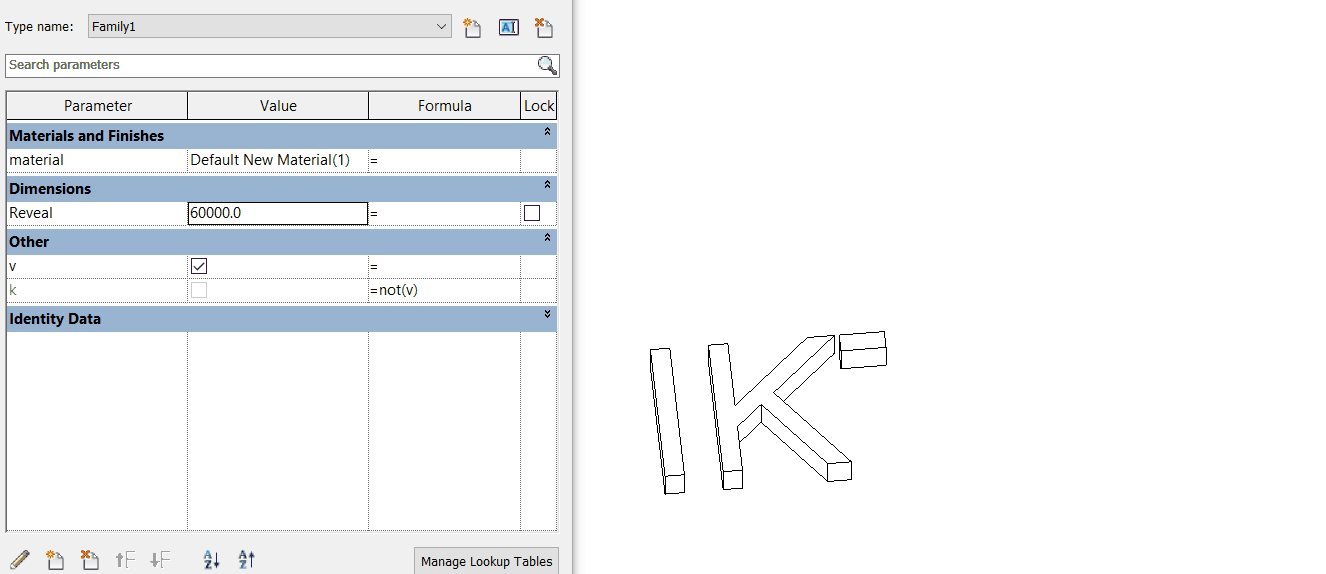The image size is (1326, 574).
Task: Click the formula cell for Reveal
Action: 444,213
